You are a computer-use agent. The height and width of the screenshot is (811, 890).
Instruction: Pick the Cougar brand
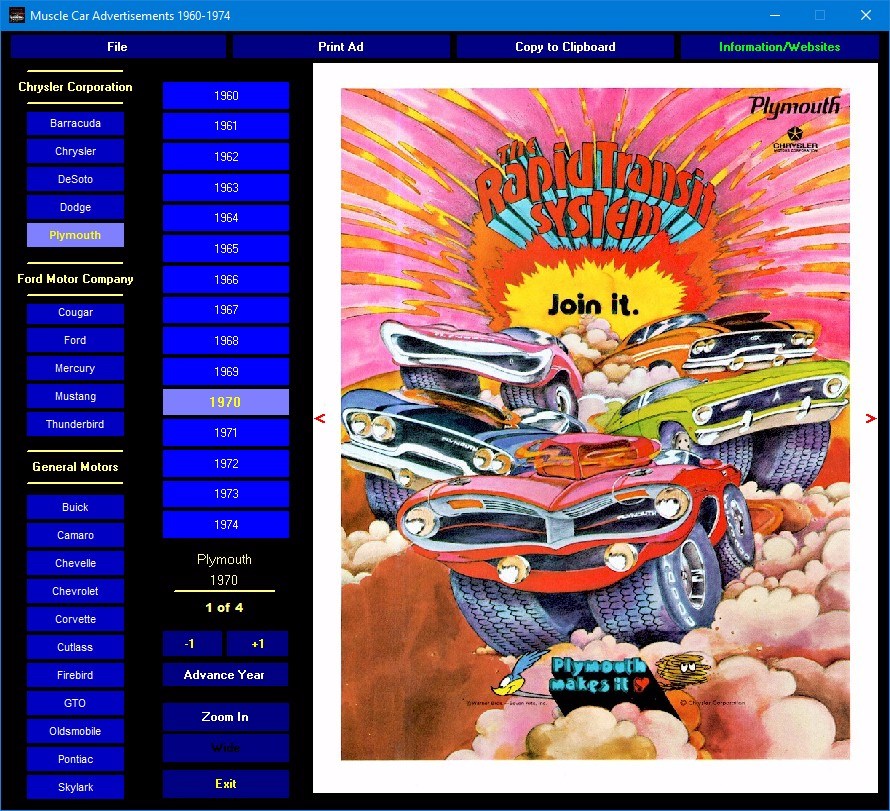(x=75, y=312)
